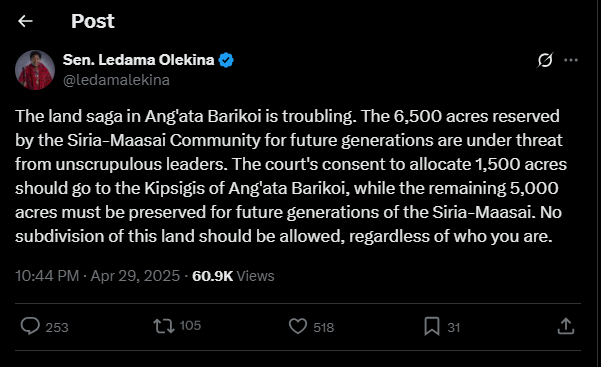Open the three-dot More options menu
Image resolution: width=601 pixels, height=367 pixels.
pos(571,60)
